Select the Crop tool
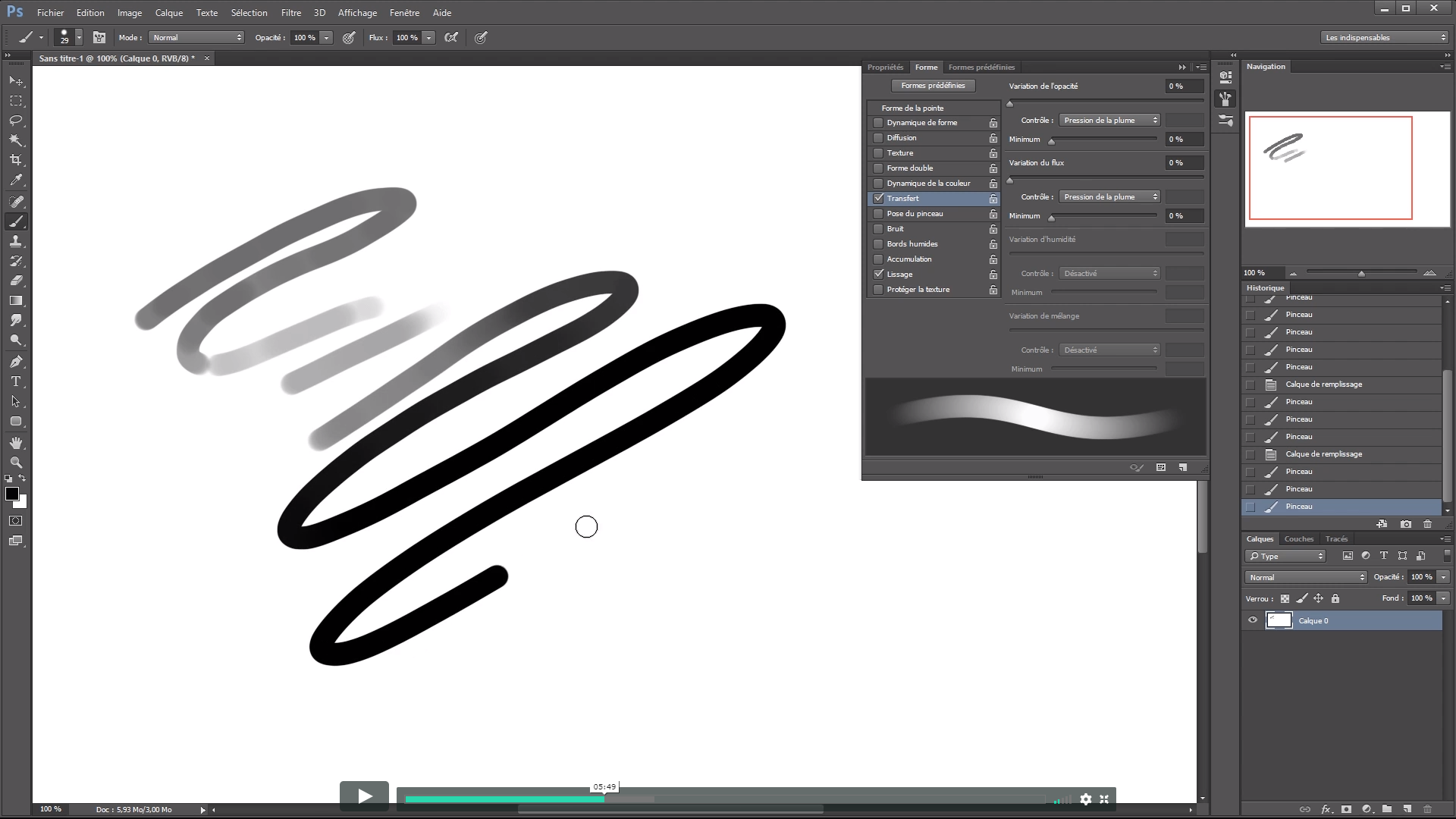 (16, 160)
